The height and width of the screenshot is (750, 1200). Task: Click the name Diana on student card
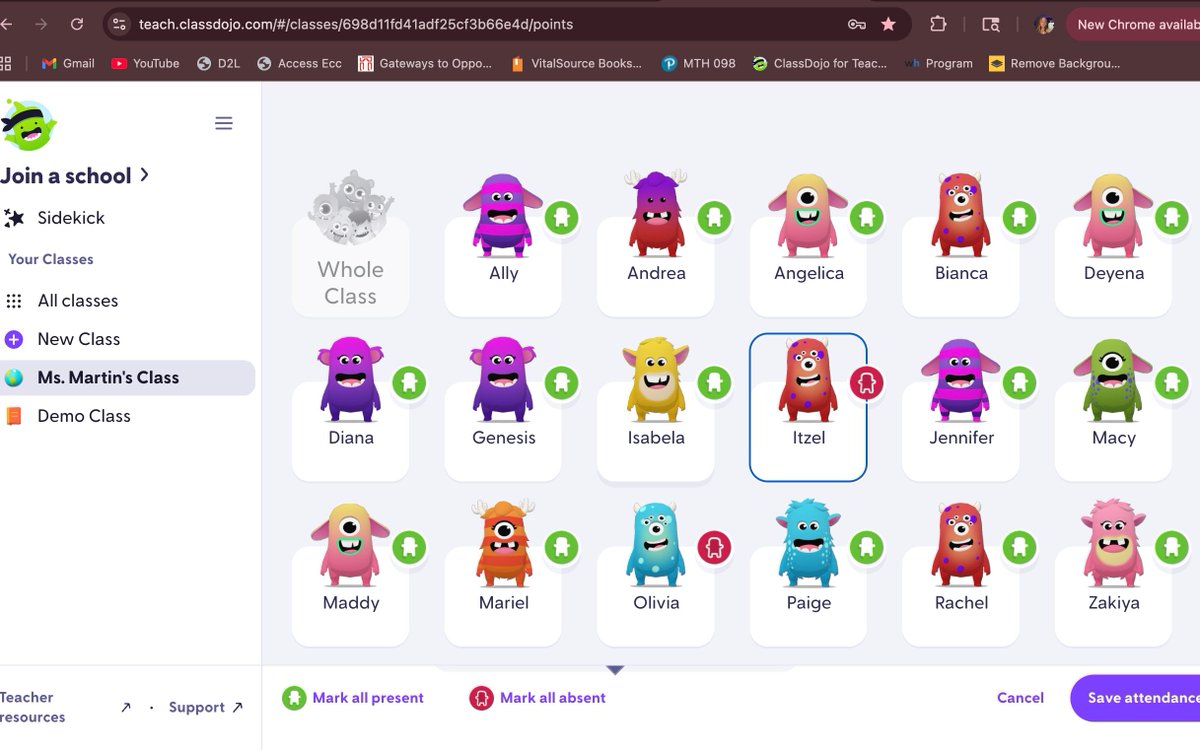(351, 438)
